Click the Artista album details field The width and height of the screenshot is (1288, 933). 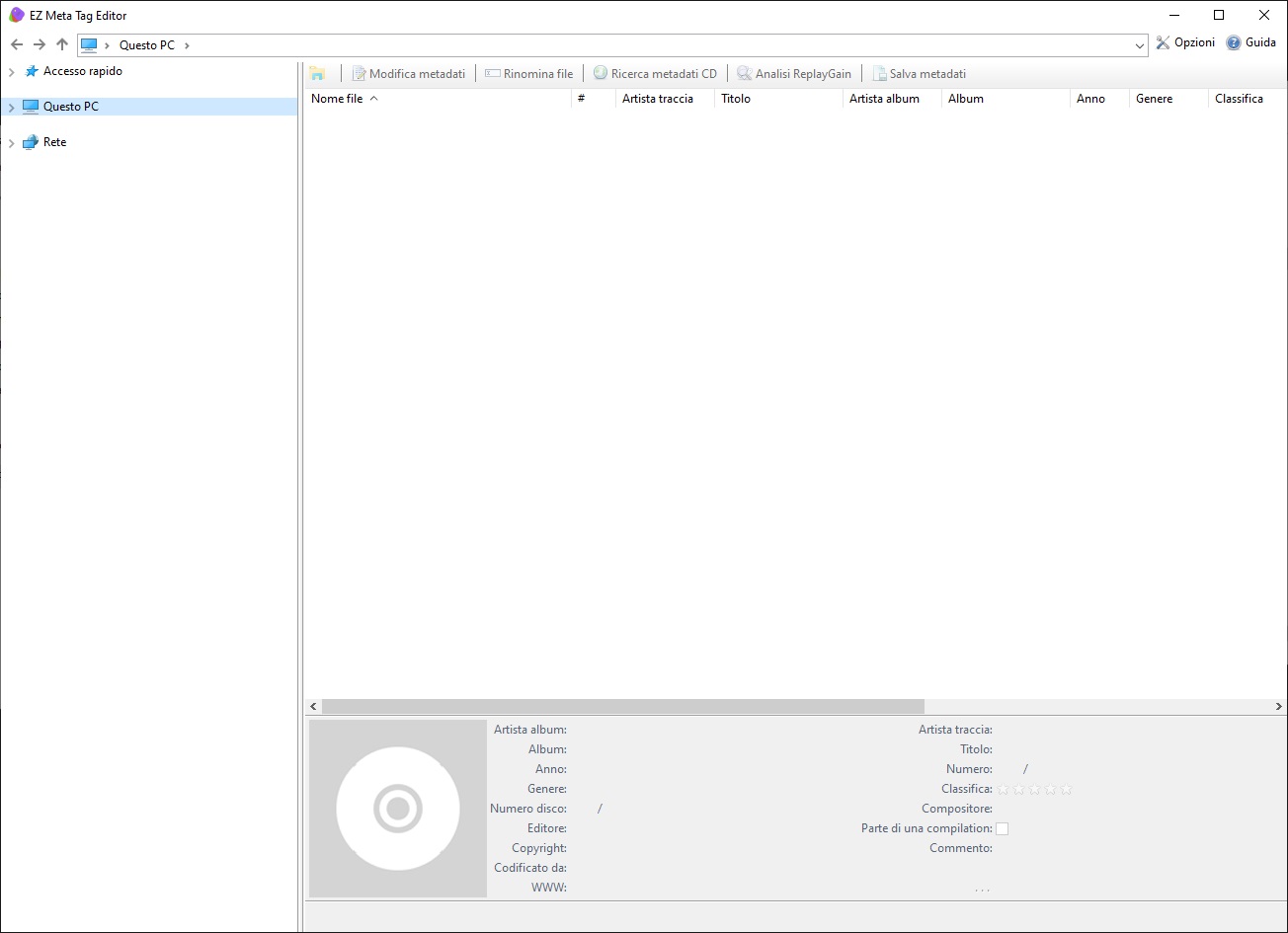[x=711, y=730]
